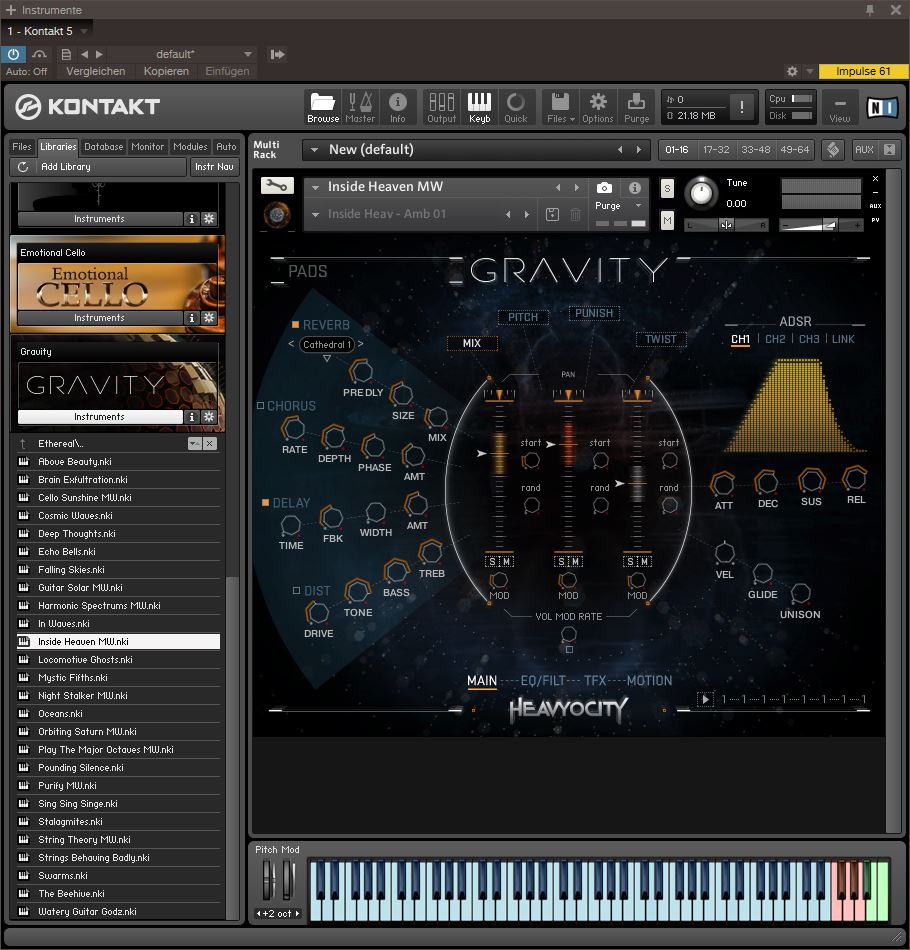Toggle the AUX rack button
The width and height of the screenshot is (910, 950).
coord(864,150)
